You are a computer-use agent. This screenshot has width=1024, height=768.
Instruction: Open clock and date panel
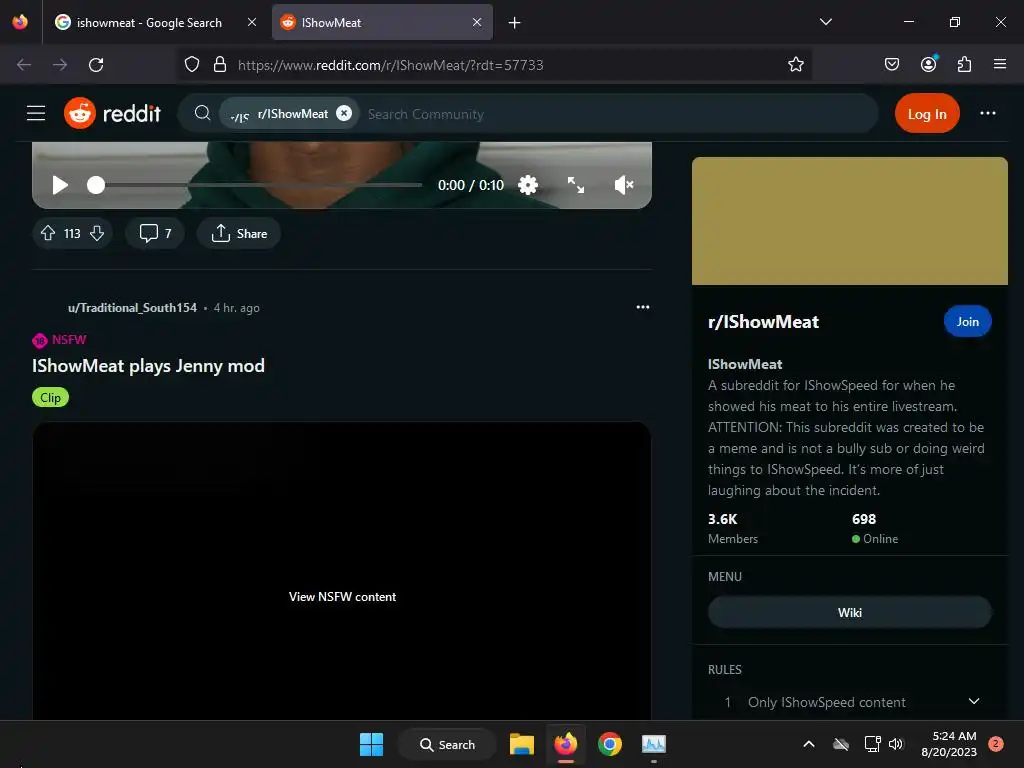click(x=949, y=744)
